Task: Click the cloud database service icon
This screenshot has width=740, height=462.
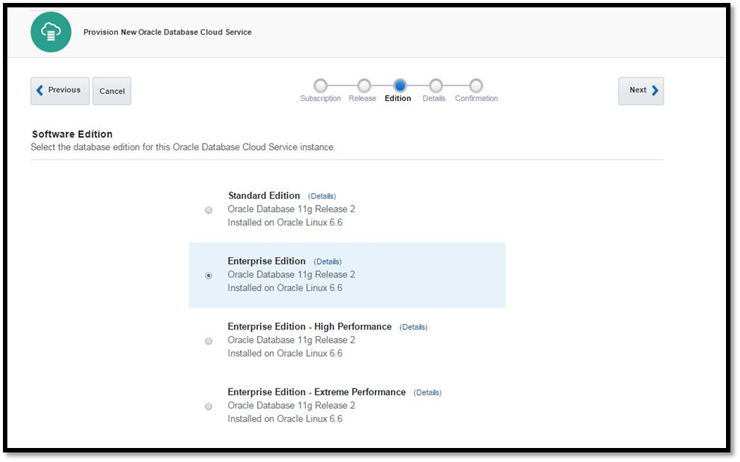Action: pyautogui.click(x=51, y=32)
